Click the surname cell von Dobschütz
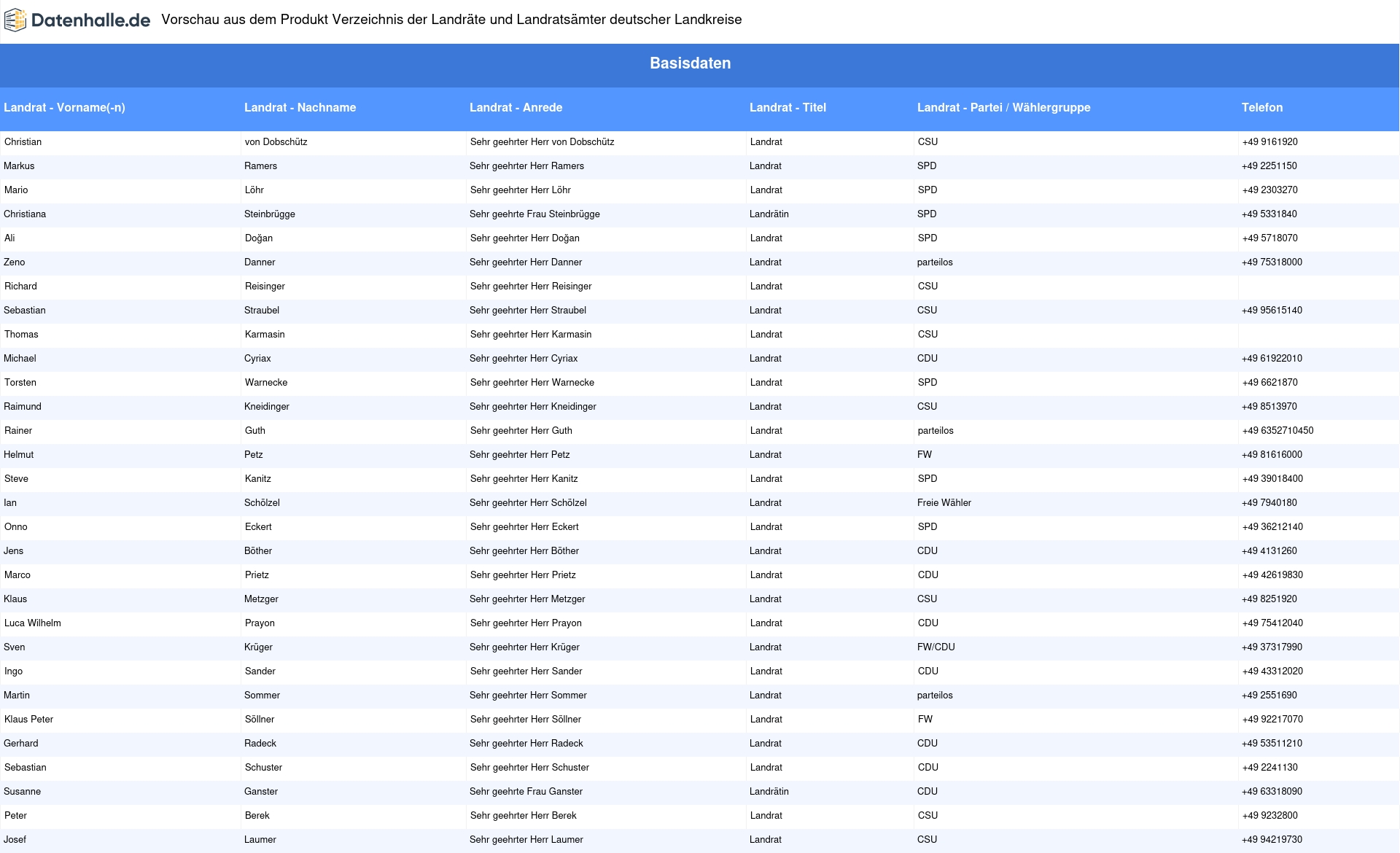 (x=276, y=142)
